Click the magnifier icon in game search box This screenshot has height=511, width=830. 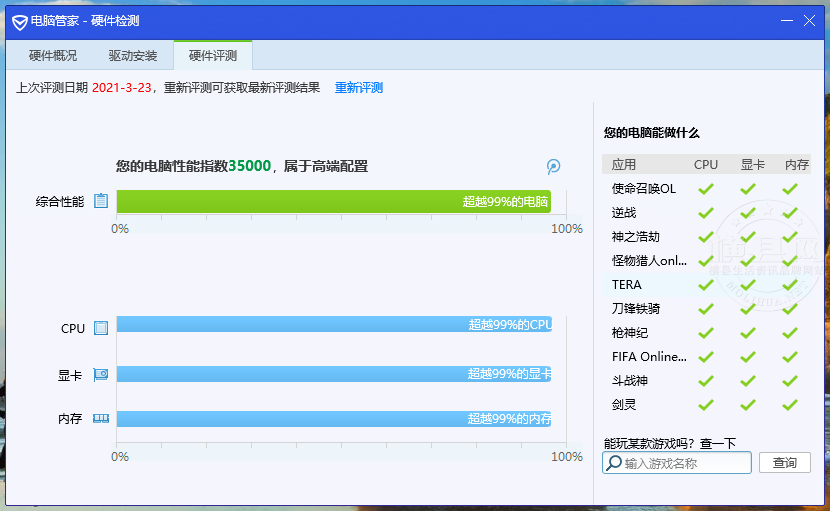point(614,463)
